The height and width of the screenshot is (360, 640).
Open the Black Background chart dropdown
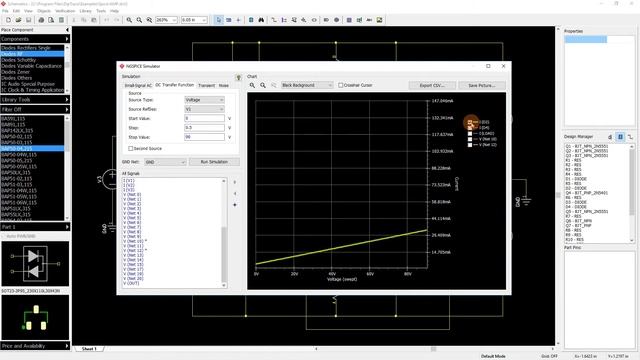307,85
